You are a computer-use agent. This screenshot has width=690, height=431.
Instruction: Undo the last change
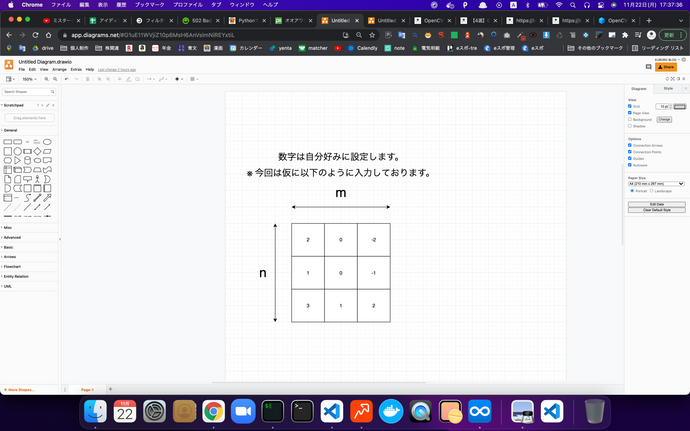(67, 79)
